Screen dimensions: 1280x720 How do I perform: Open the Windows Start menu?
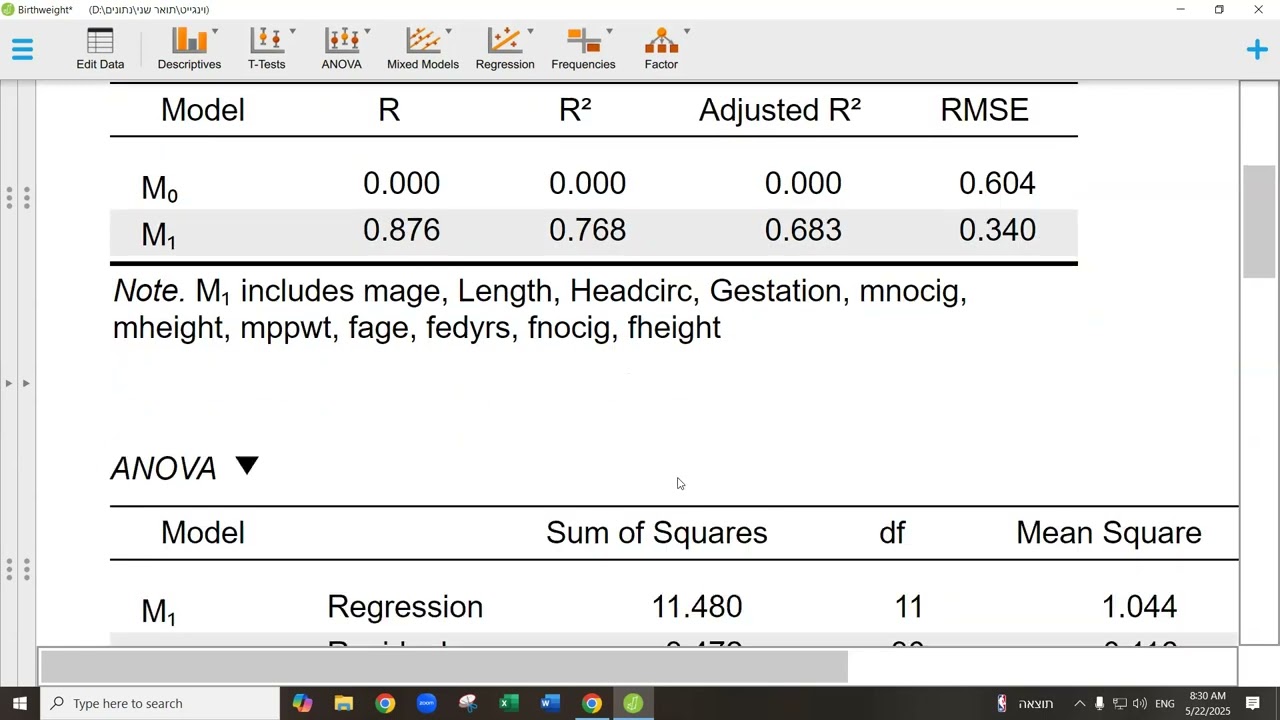click(19, 703)
